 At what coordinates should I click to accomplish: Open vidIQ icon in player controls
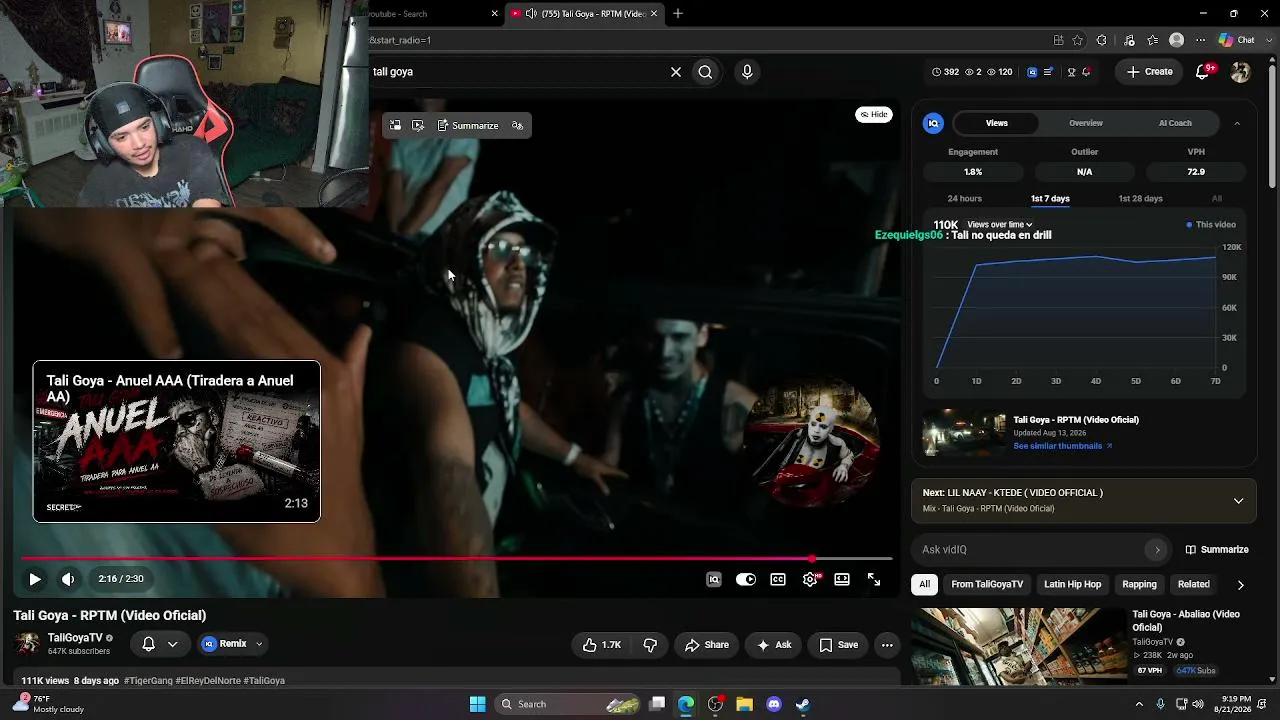(714, 579)
